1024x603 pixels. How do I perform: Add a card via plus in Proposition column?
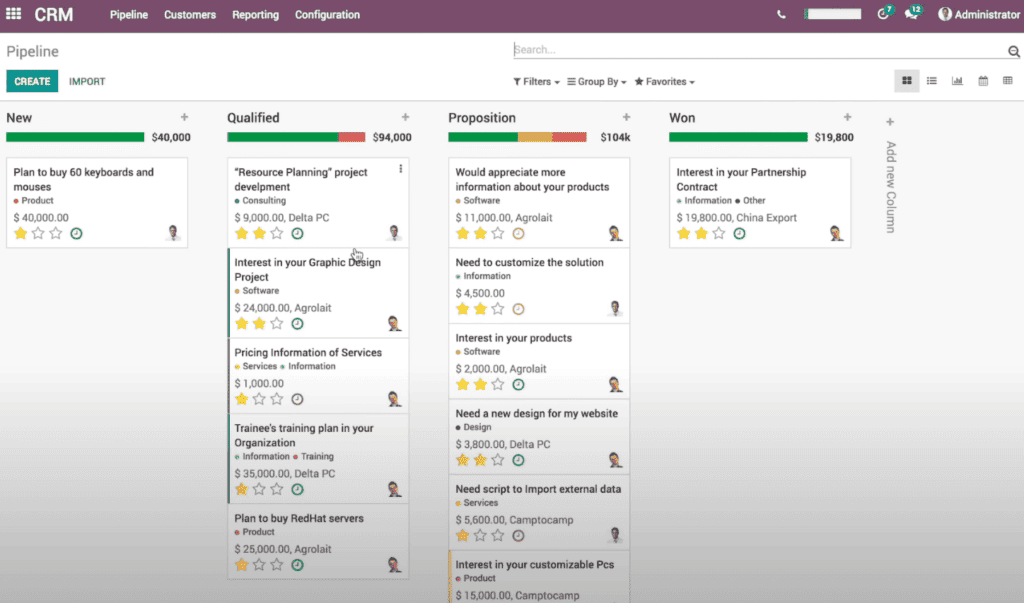click(x=626, y=117)
